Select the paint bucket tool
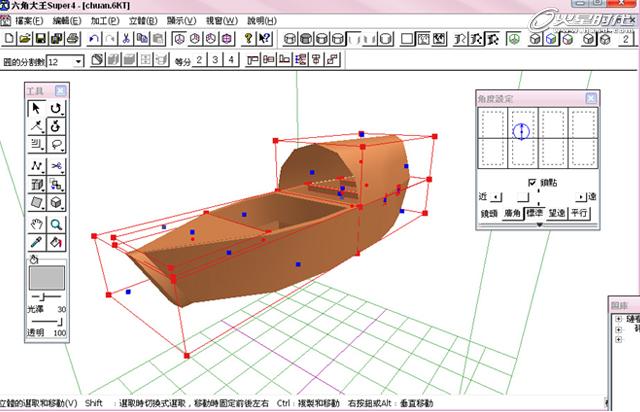Screen dimensions: 640x412 (56, 243)
